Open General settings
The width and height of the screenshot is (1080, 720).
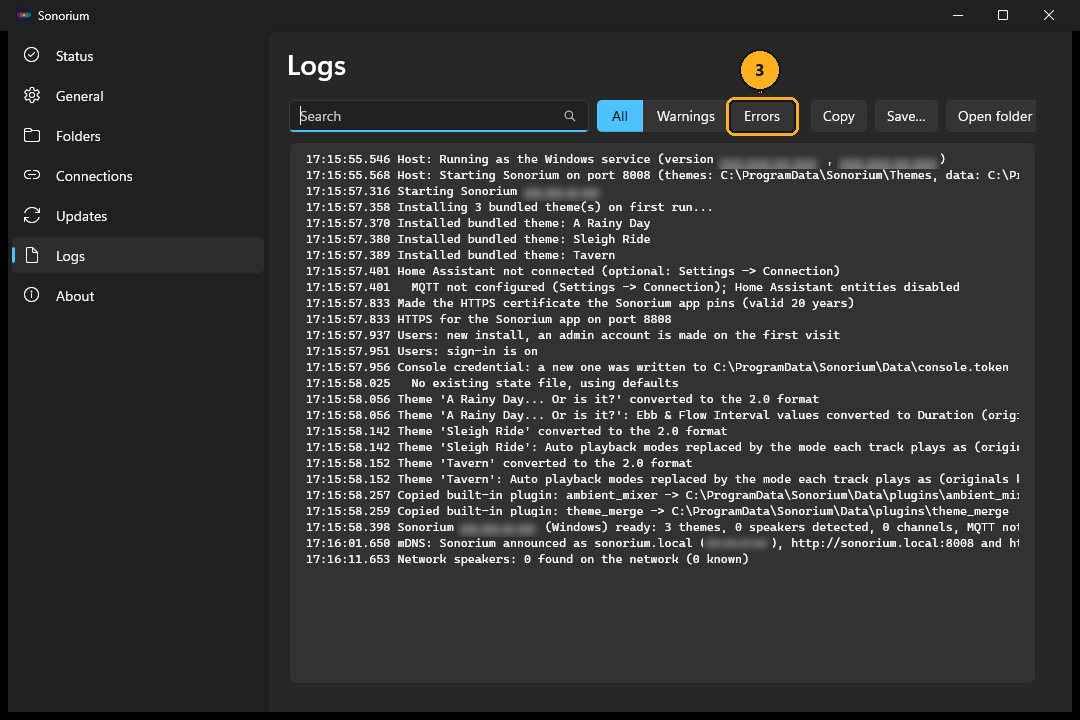[138, 96]
